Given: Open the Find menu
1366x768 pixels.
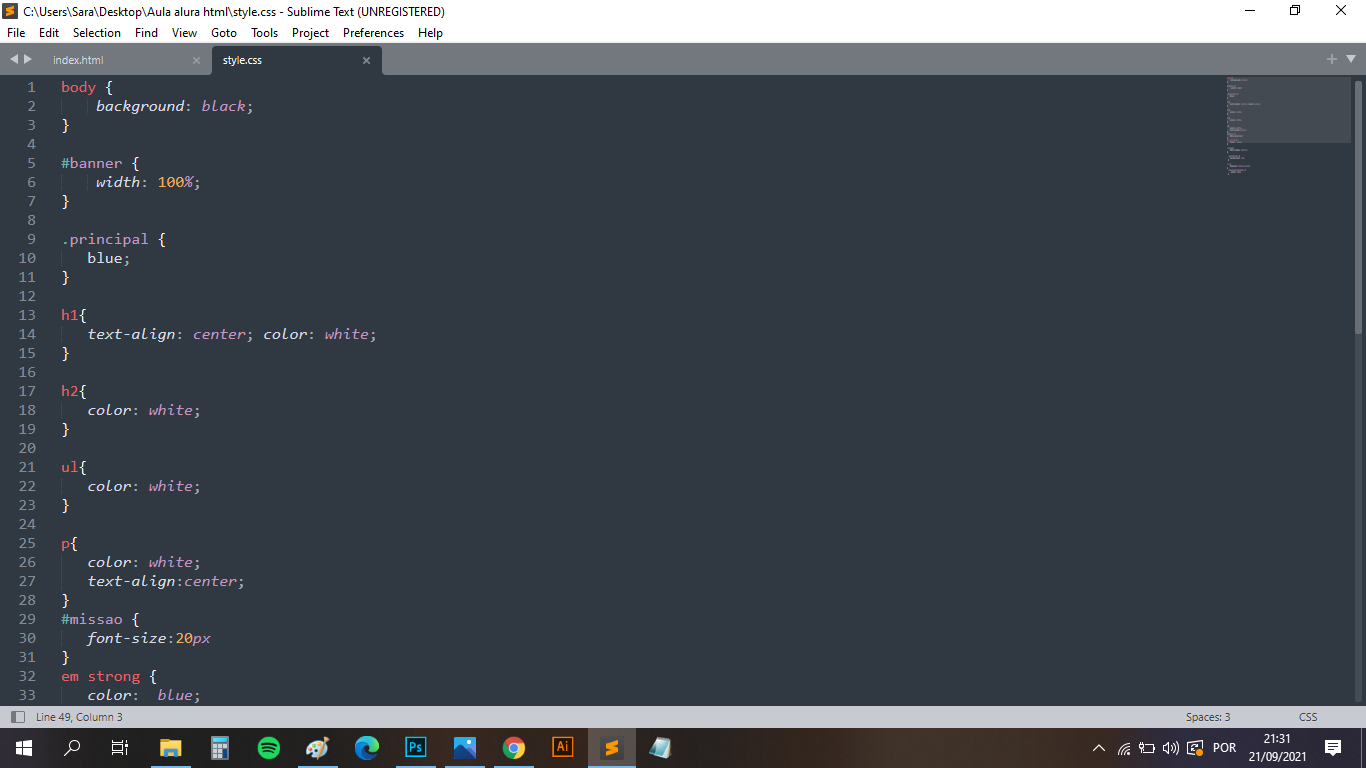Looking at the screenshot, I should 146,33.
